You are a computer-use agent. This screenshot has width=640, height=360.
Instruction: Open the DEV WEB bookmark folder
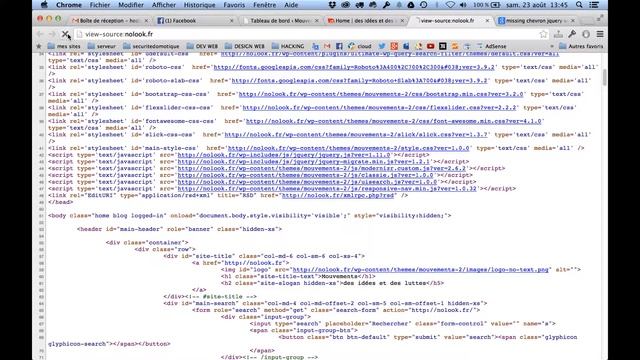tap(202, 47)
